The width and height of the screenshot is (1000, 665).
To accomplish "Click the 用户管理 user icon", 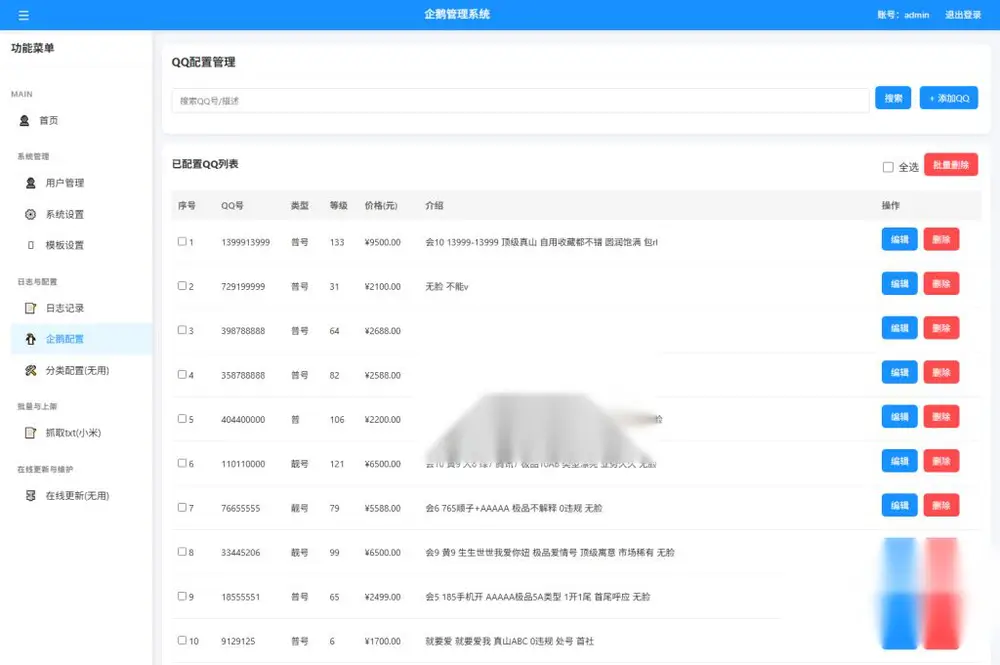I will tap(30, 183).
